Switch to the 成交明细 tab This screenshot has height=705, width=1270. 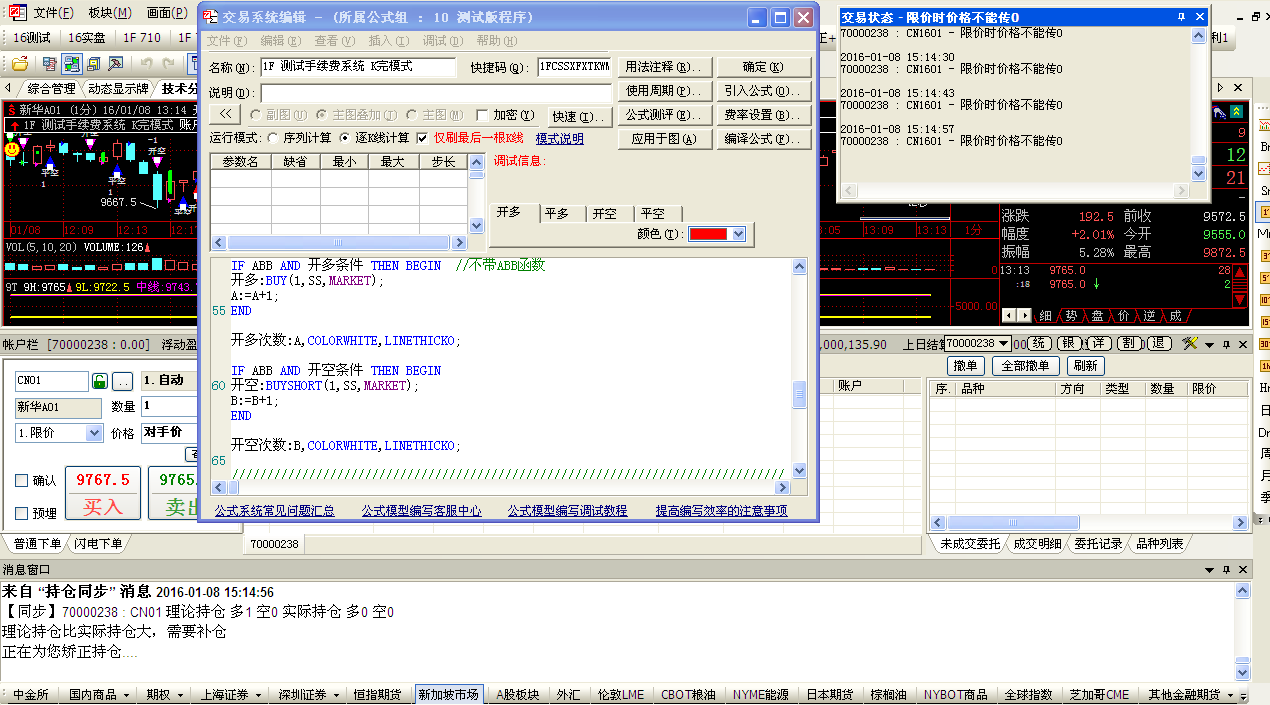[1037, 543]
